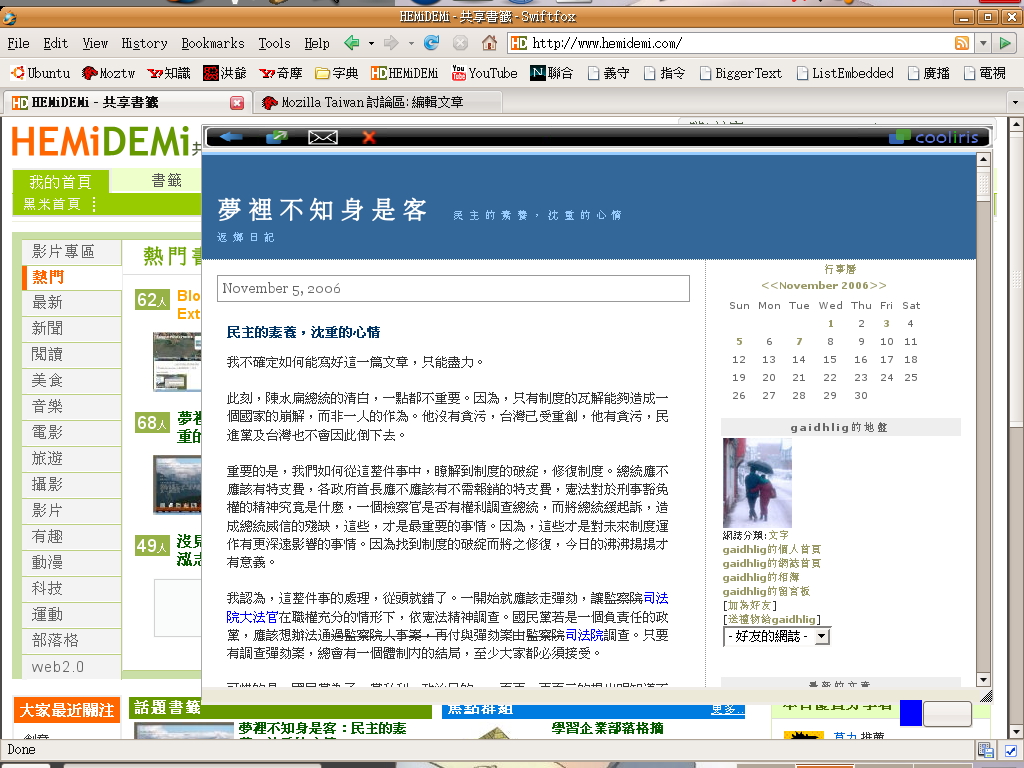1024x768 pixels.
Task: Select 新聞 category in left sidebar
Action: [47, 328]
